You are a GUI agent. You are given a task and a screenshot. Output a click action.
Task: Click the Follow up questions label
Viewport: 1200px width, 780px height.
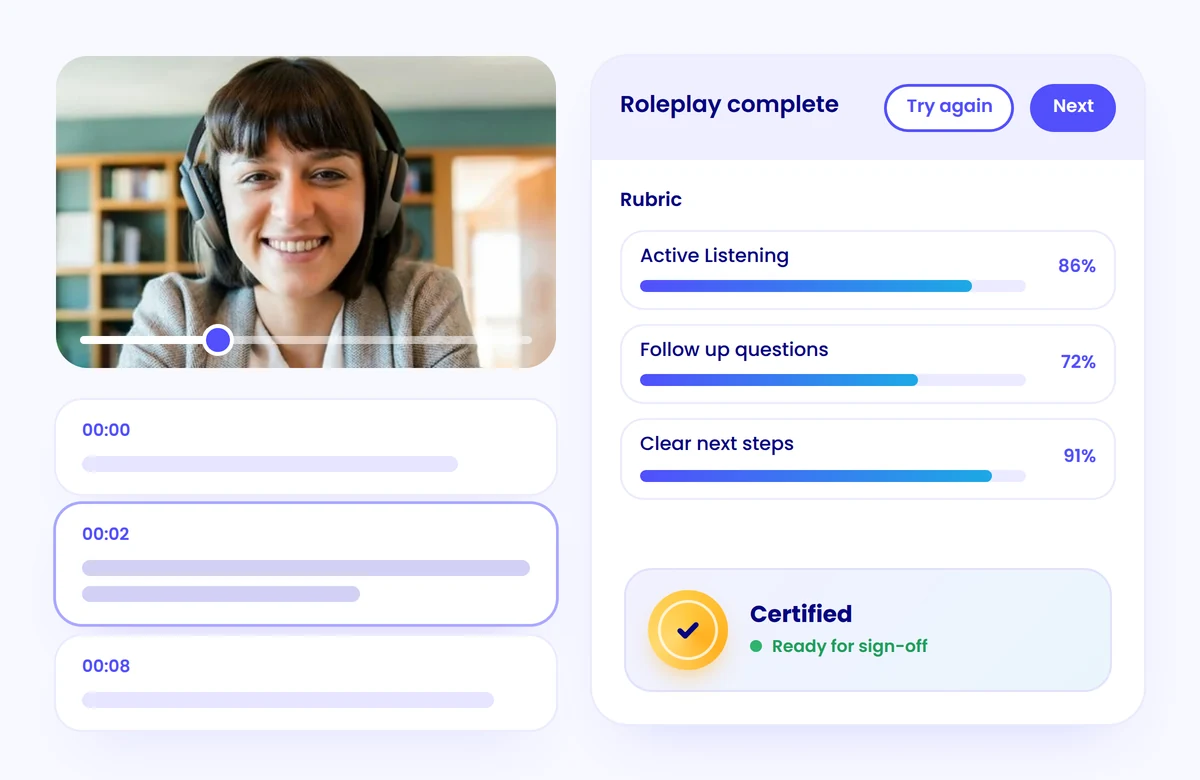(734, 350)
